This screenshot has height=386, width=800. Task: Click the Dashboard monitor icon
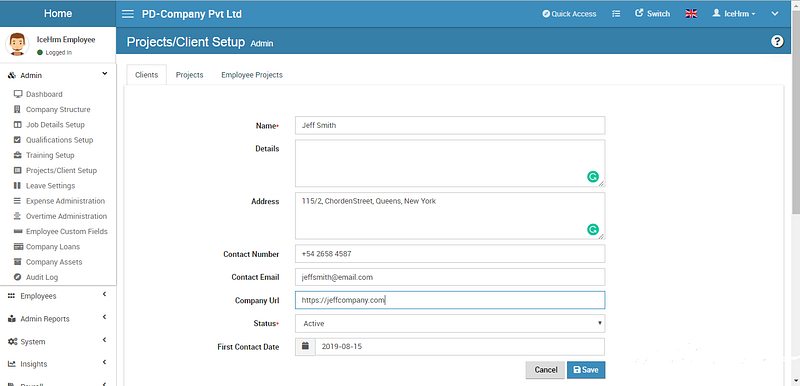click(18, 94)
